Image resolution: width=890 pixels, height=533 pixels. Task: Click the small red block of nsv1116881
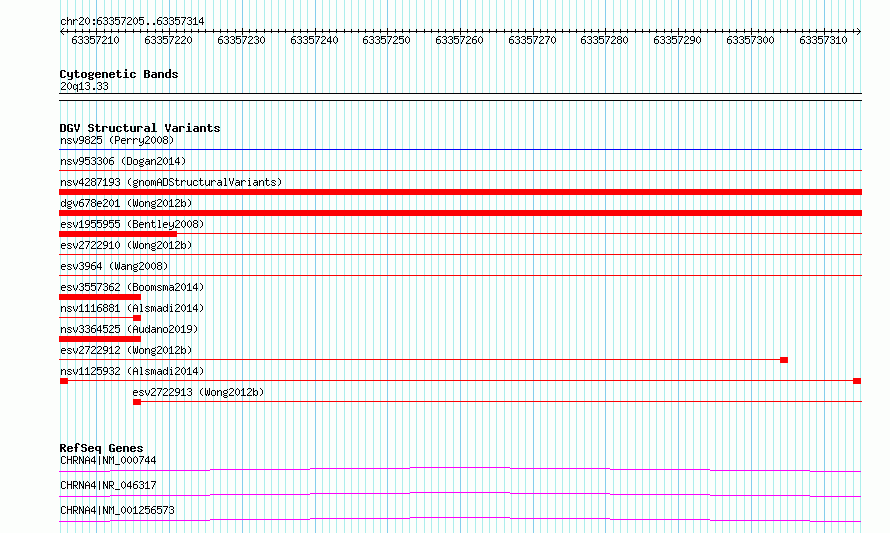[x=137, y=318]
